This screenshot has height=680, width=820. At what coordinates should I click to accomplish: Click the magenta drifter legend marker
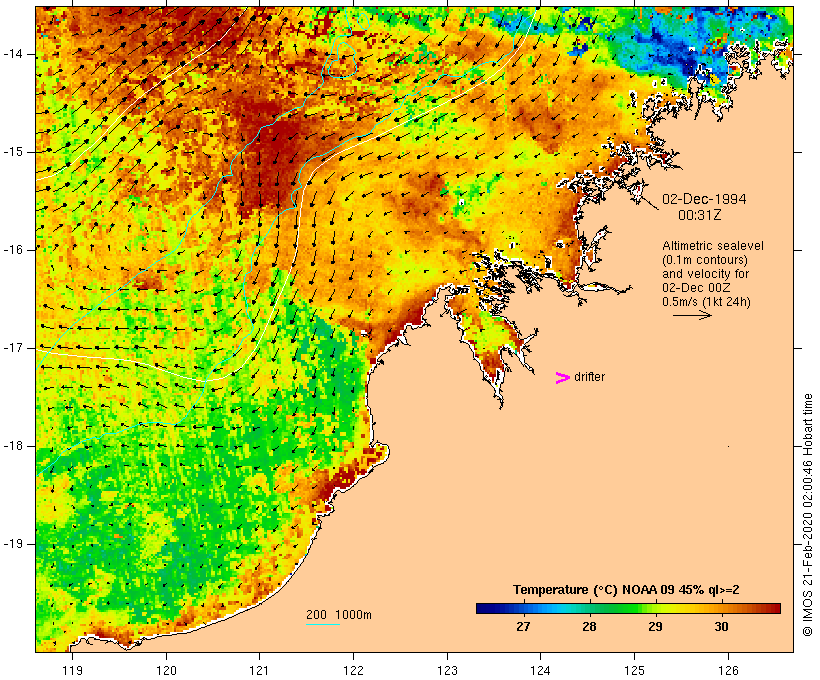(x=562, y=378)
